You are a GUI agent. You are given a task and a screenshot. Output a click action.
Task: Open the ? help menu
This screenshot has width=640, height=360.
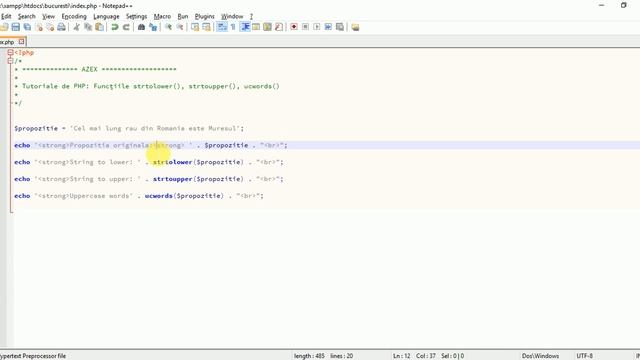coord(251,16)
